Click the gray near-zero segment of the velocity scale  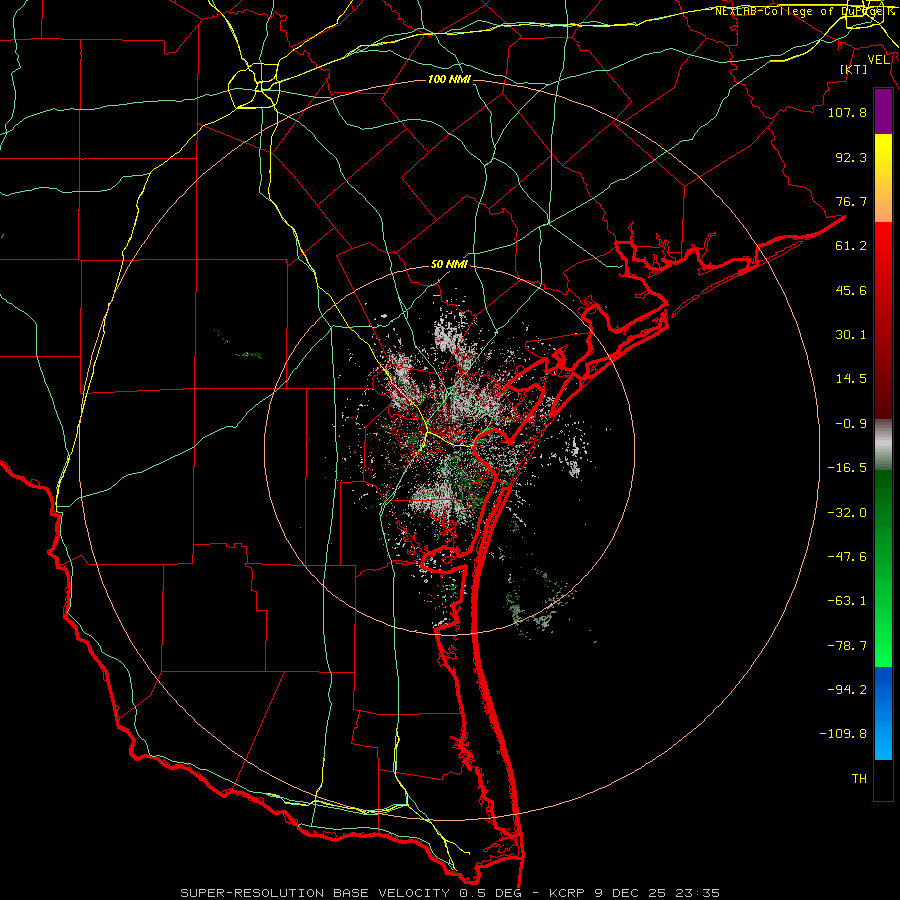[x=883, y=445]
